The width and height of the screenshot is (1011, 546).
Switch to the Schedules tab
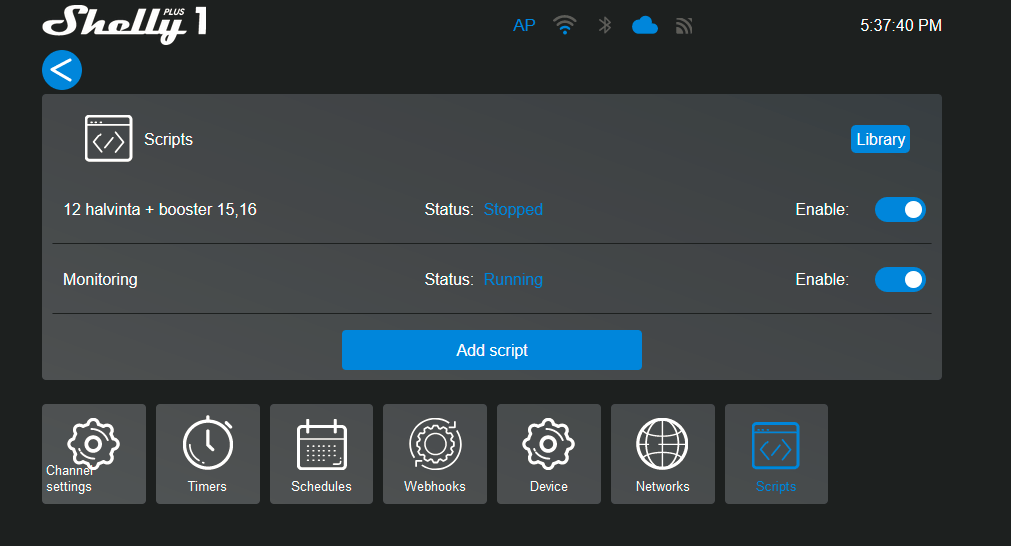tap(321, 453)
